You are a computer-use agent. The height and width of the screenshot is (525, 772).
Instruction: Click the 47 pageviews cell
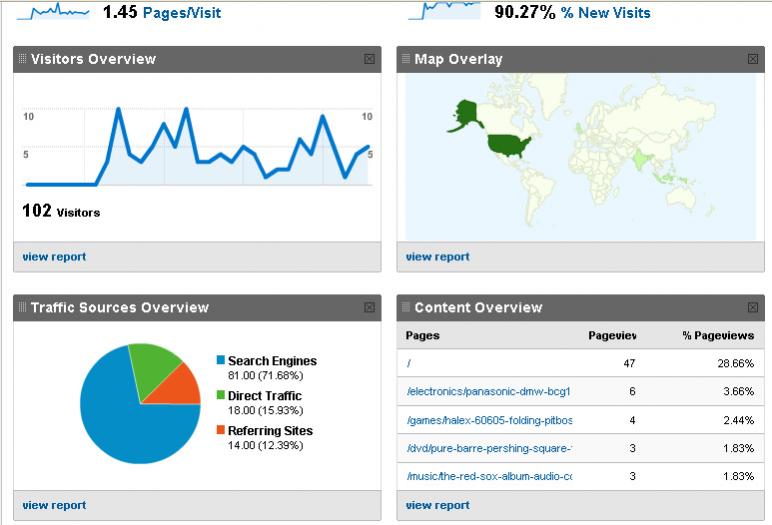[629, 363]
